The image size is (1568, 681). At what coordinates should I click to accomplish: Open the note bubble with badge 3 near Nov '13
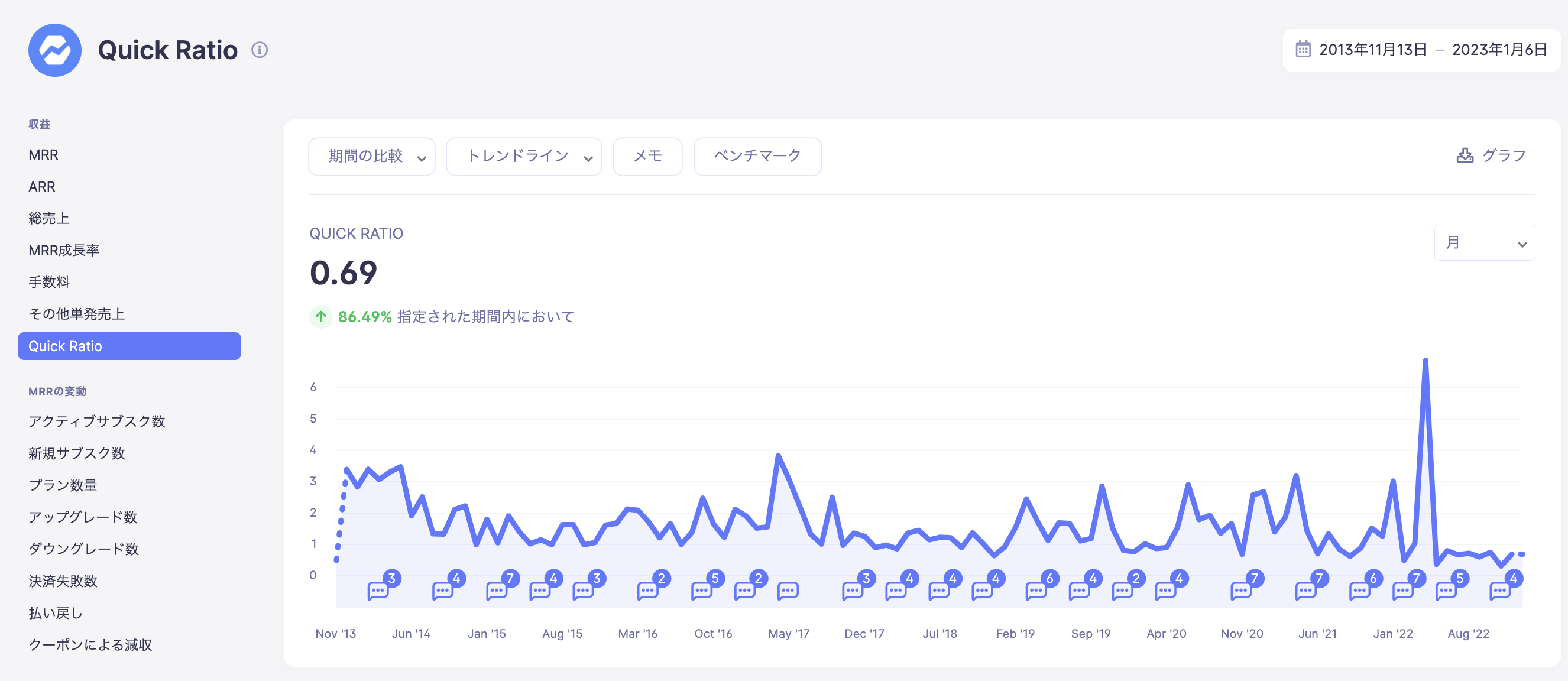tap(377, 591)
